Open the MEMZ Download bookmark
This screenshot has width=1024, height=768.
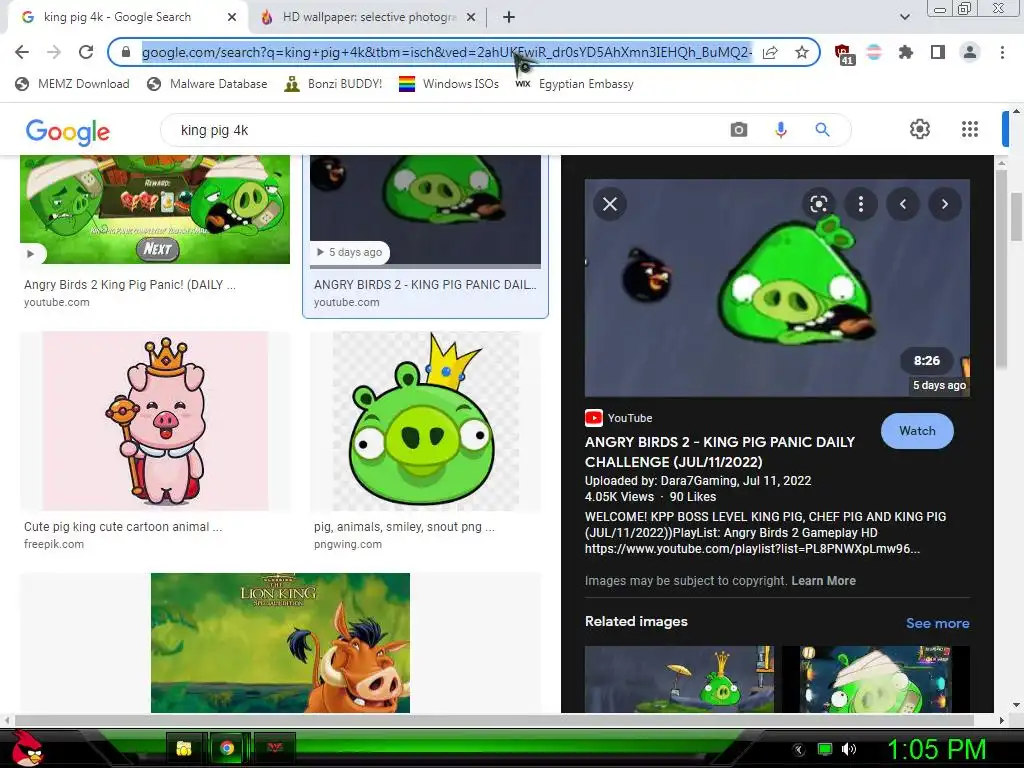point(72,84)
